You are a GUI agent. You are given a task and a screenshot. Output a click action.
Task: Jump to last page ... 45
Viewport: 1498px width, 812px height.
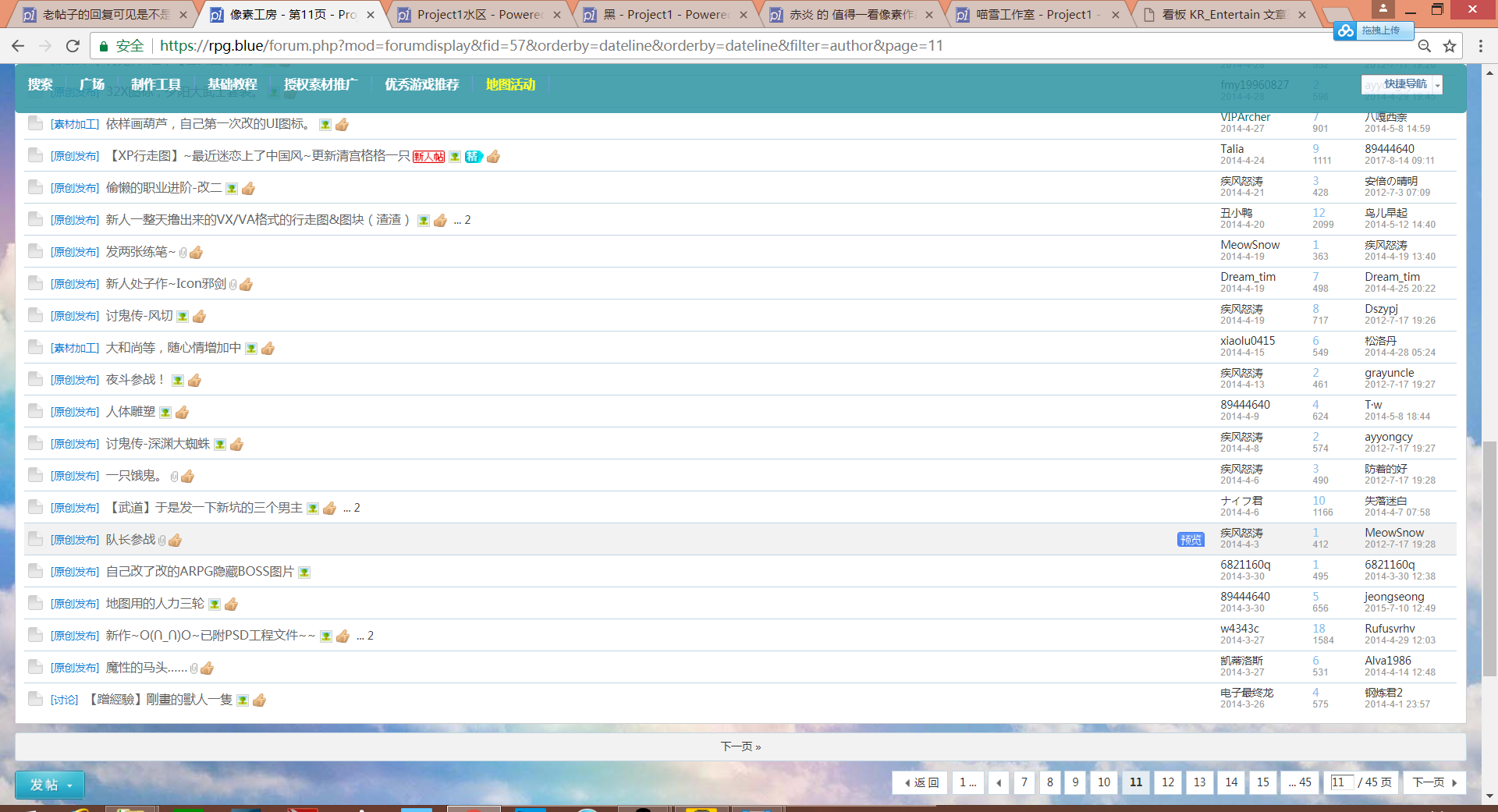click(x=1301, y=782)
